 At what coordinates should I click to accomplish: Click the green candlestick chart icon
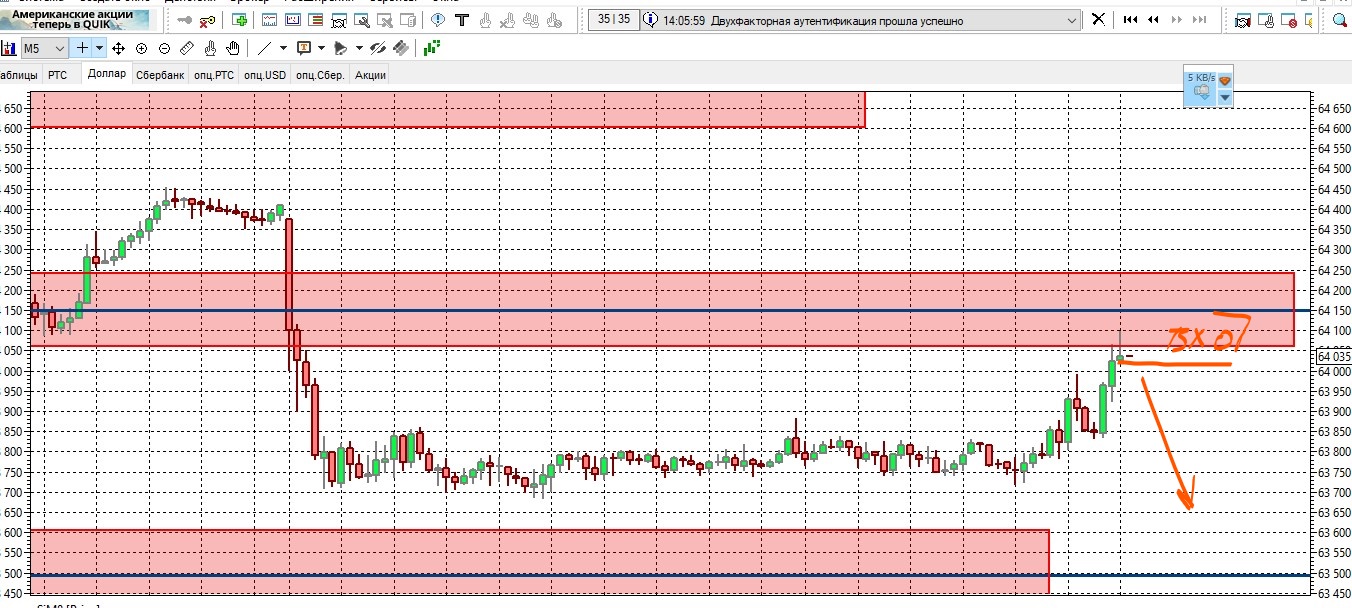click(432, 48)
